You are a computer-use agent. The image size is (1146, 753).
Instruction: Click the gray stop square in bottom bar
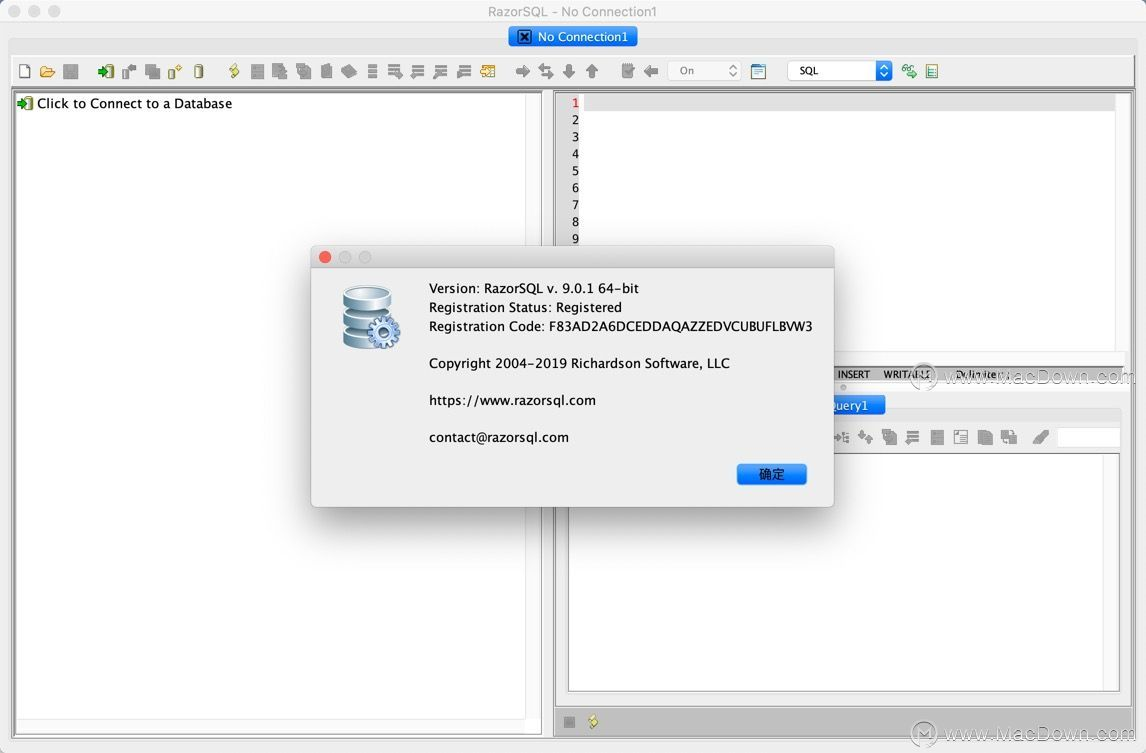pyautogui.click(x=569, y=722)
